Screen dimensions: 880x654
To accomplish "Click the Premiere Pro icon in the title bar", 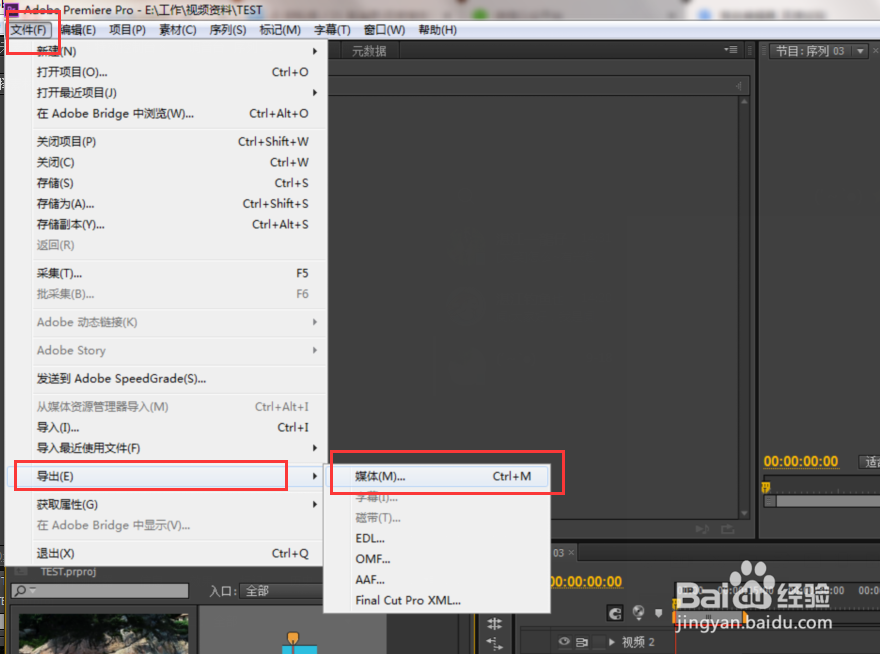I will [x=10, y=8].
